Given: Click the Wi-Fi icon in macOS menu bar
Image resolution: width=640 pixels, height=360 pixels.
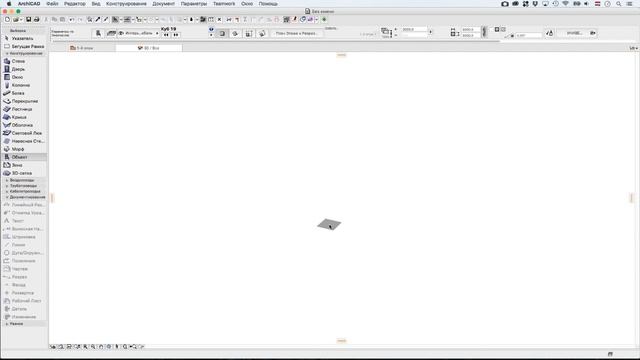Looking at the screenshot, I should pyautogui.click(x=565, y=4).
